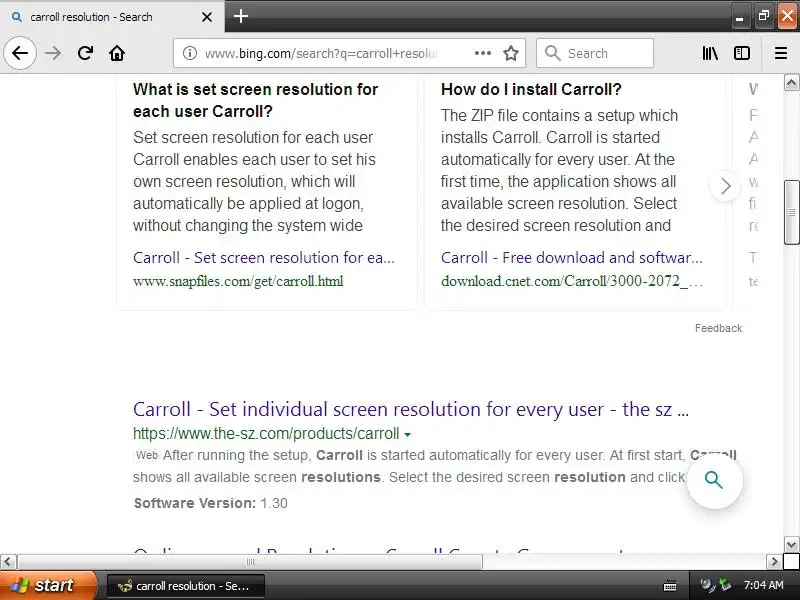The image size is (800, 600).
Task: Click the Feedback link
Action: click(718, 328)
